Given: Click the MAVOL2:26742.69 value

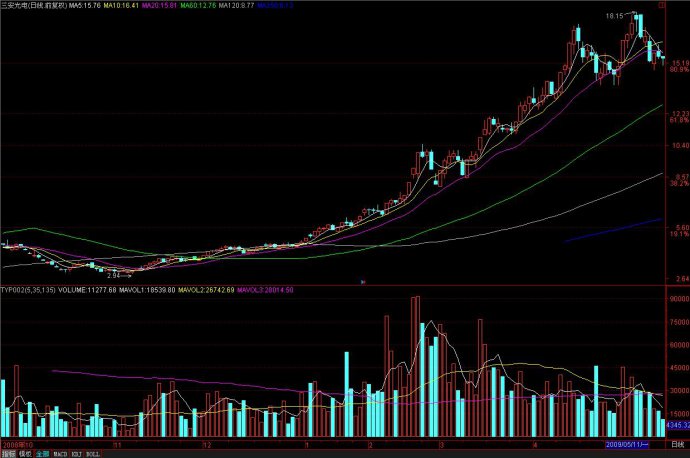Looking at the screenshot, I should point(206,290).
